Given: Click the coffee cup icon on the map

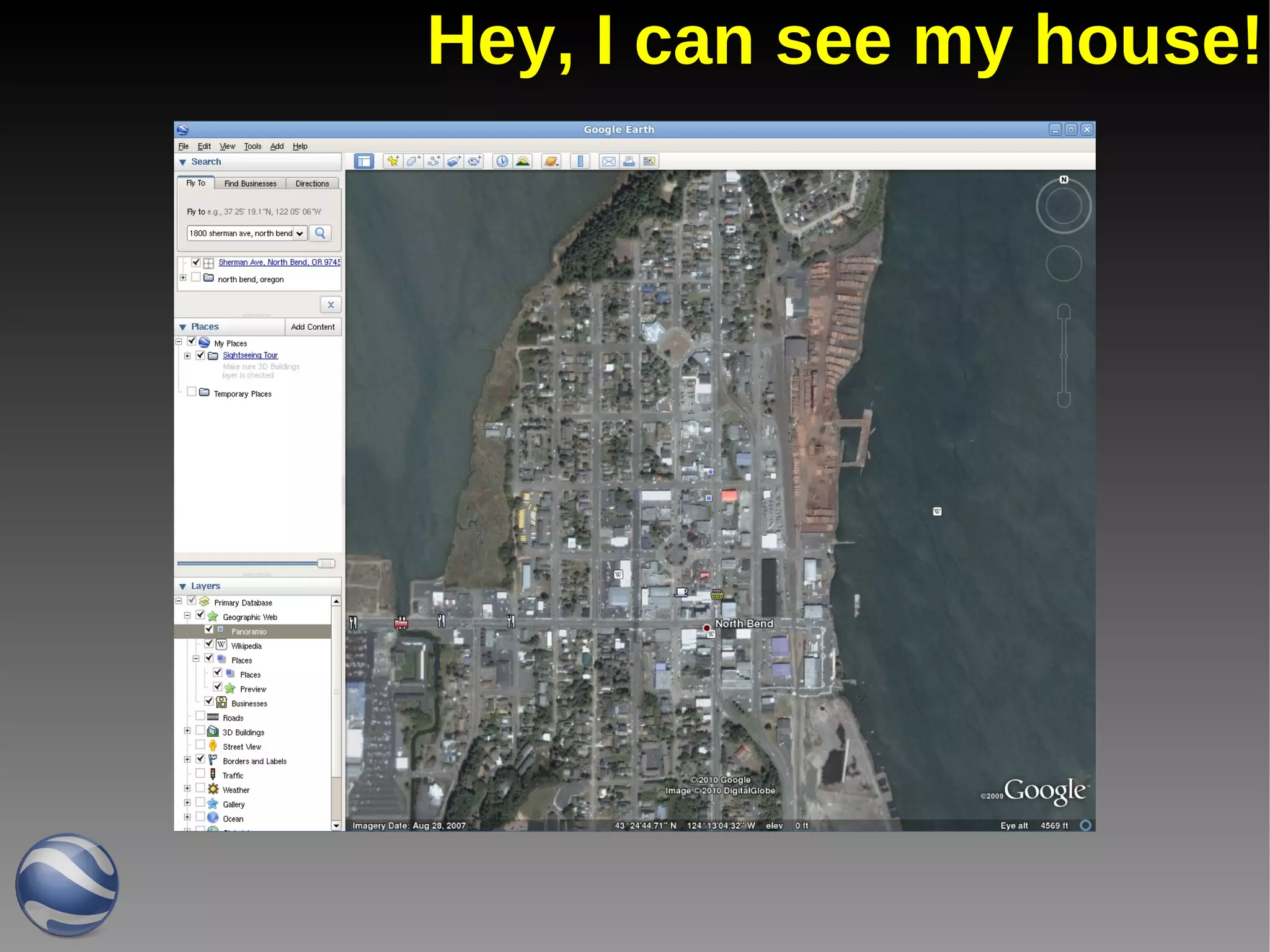Looking at the screenshot, I should pyautogui.click(x=682, y=592).
